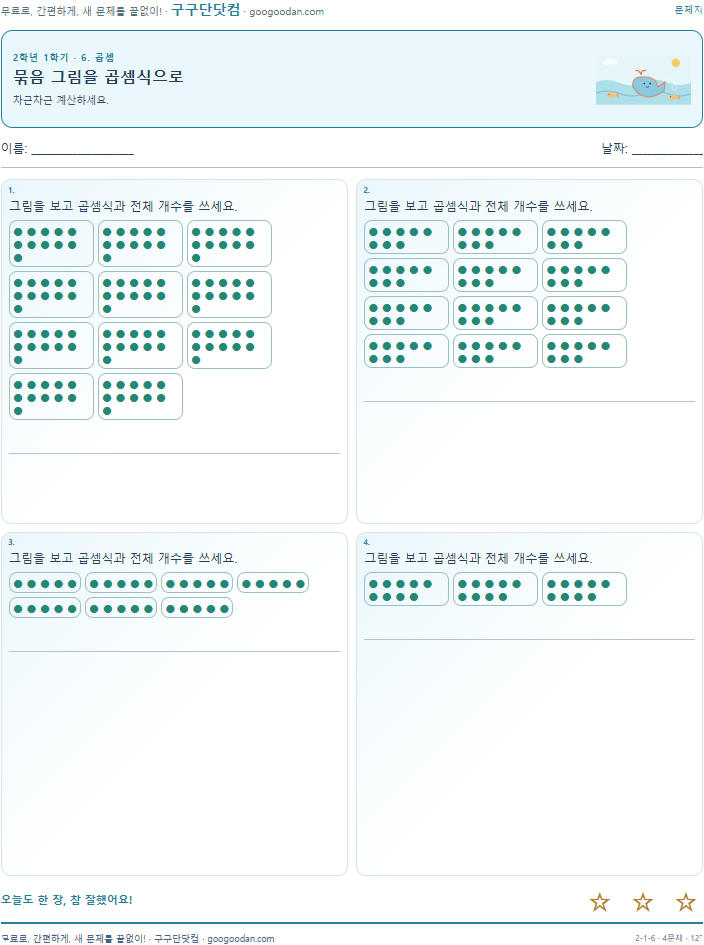Click problem 2's instruction sentence

[478, 206]
